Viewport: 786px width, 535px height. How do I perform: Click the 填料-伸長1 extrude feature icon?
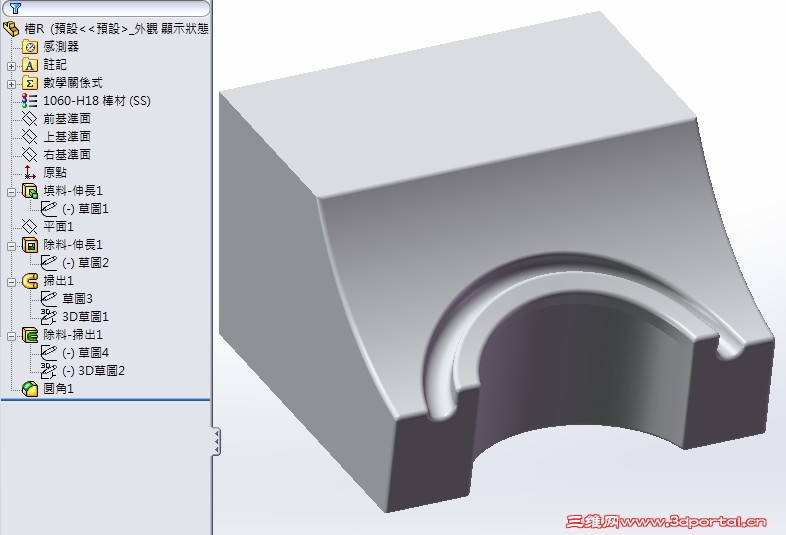30,191
